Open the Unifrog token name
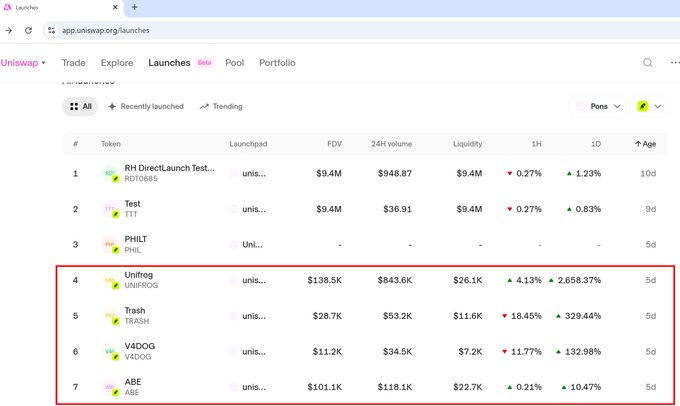 138,275
